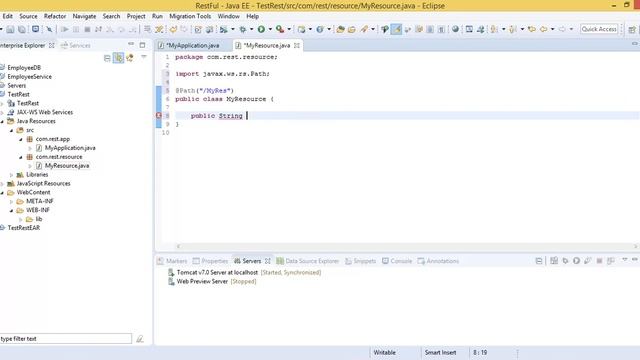This screenshot has width=640, height=360.
Task: Click the type filter text field
Action: 66,338
